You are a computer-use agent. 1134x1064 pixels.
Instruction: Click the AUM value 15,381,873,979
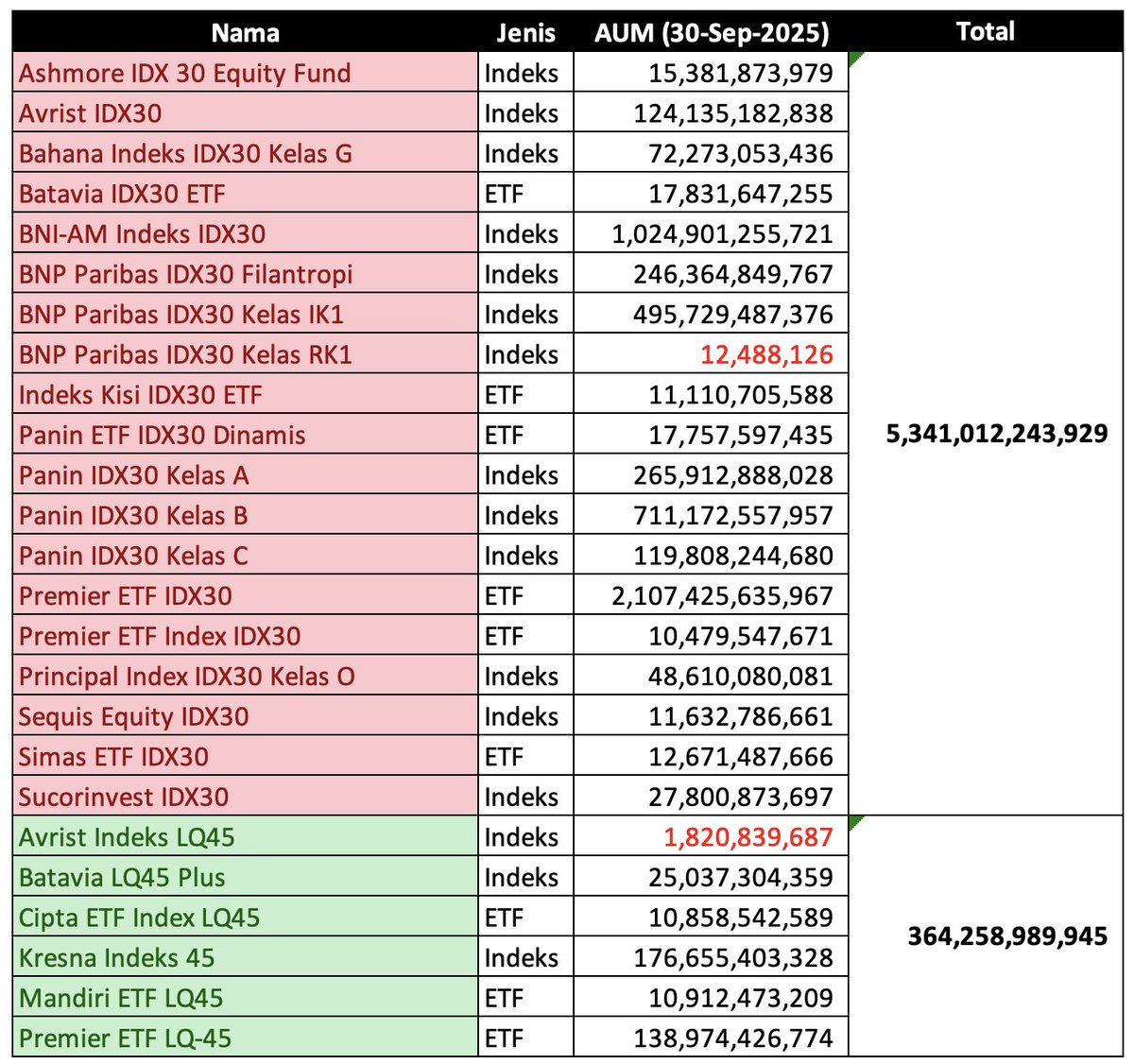[x=741, y=73]
